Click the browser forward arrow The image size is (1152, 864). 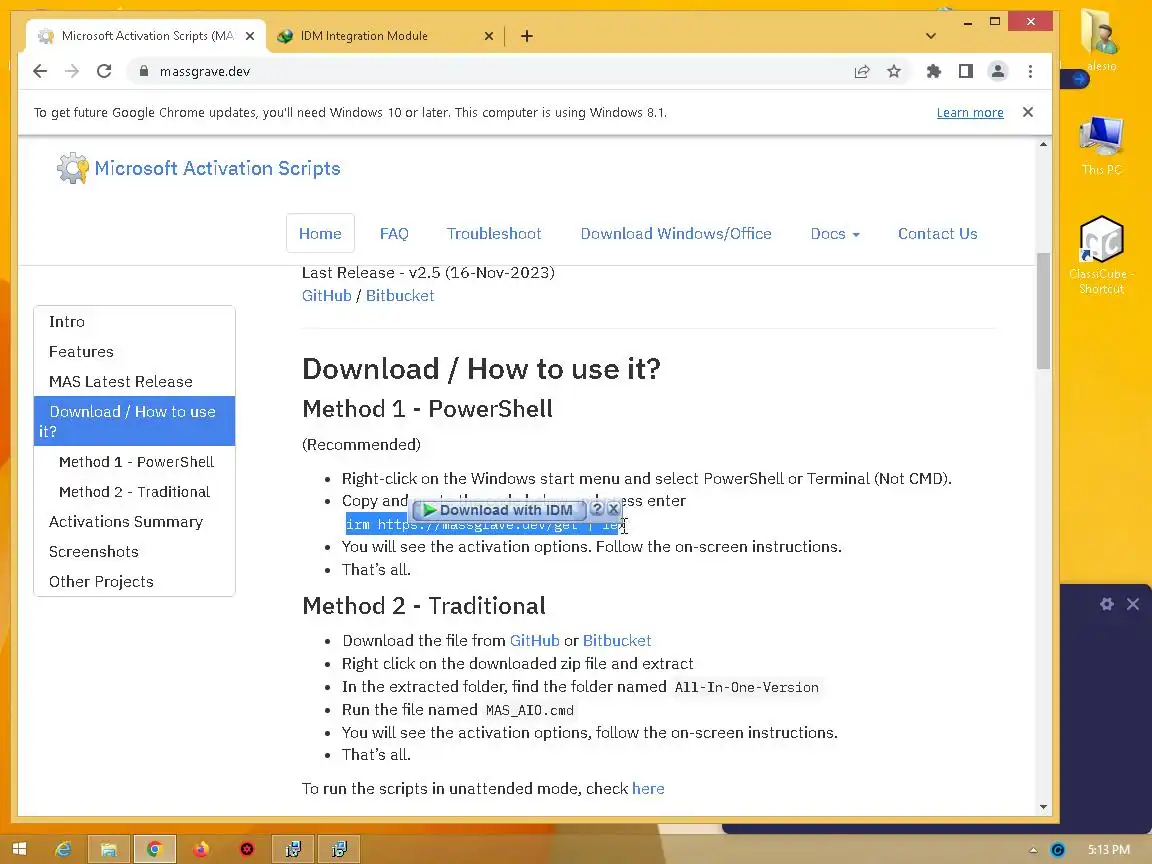pos(72,71)
